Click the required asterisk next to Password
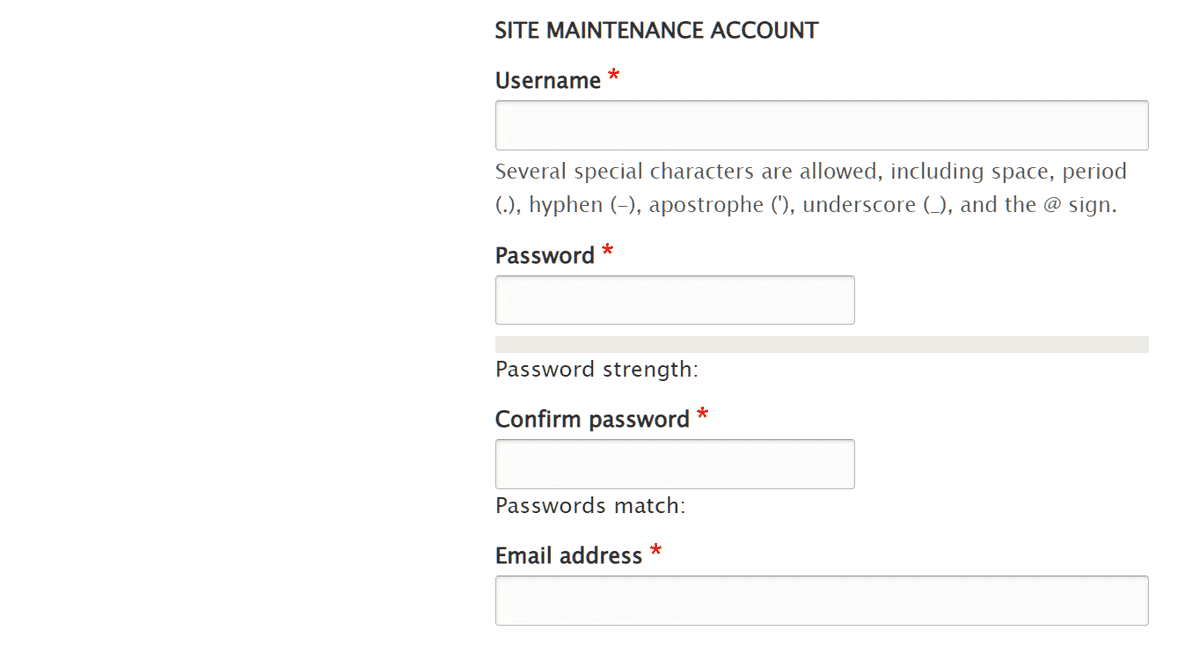The width and height of the screenshot is (1200, 653). (608, 253)
